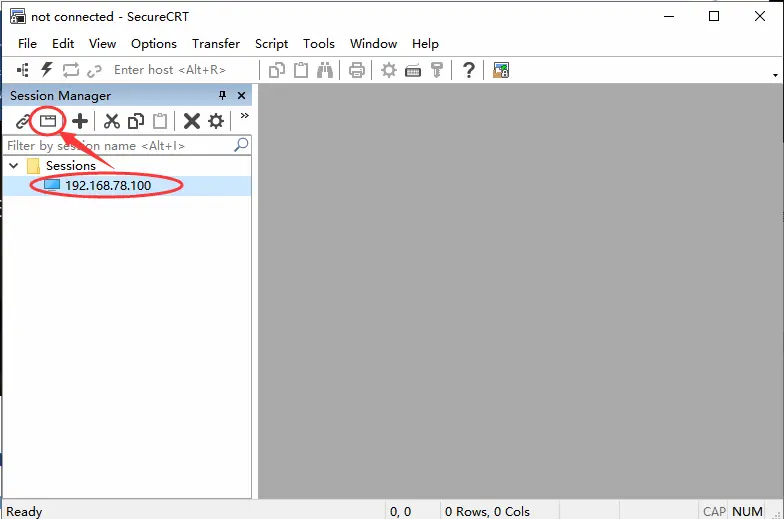Click the Disconnect chain icon in main toolbar
The width and height of the screenshot is (784, 519).
(94, 70)
